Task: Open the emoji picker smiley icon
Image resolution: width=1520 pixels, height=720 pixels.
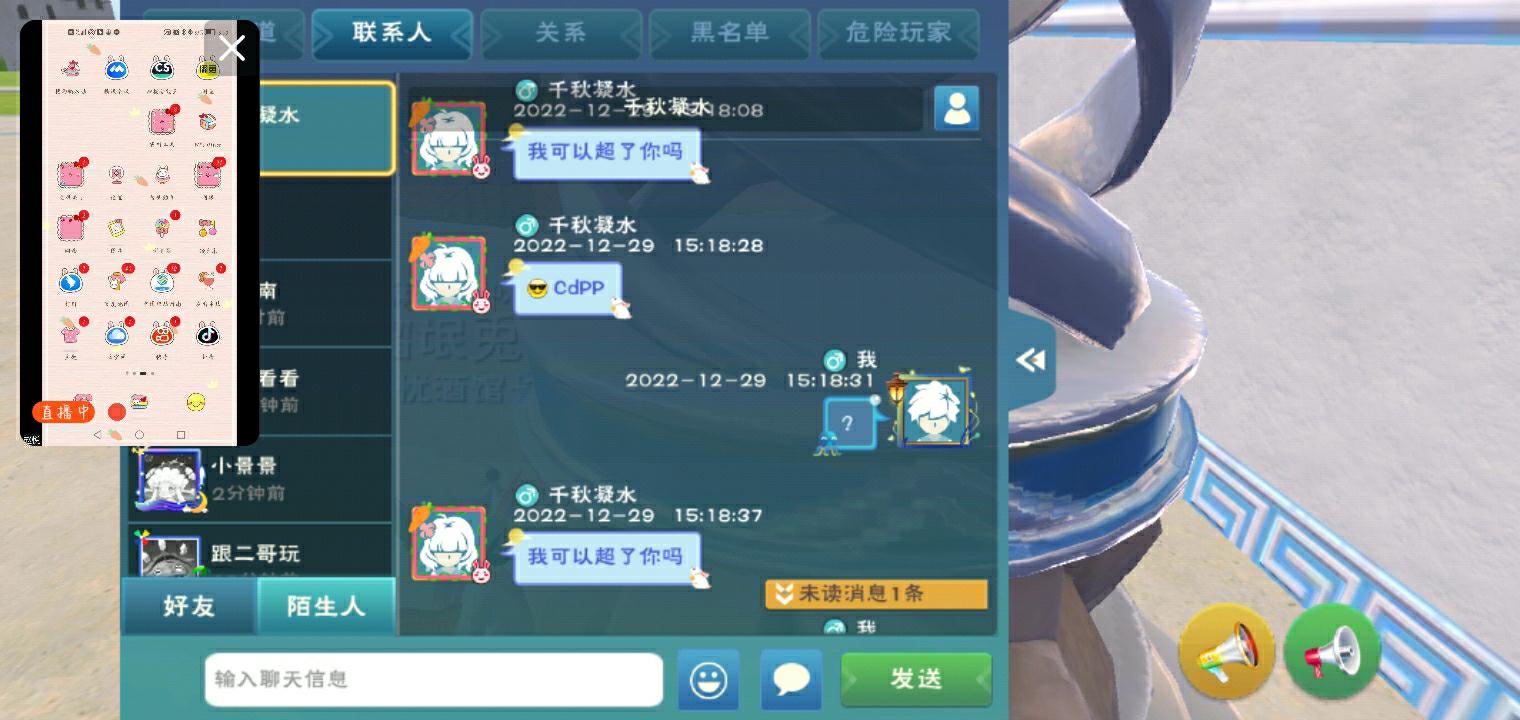Action: point(708,680)
